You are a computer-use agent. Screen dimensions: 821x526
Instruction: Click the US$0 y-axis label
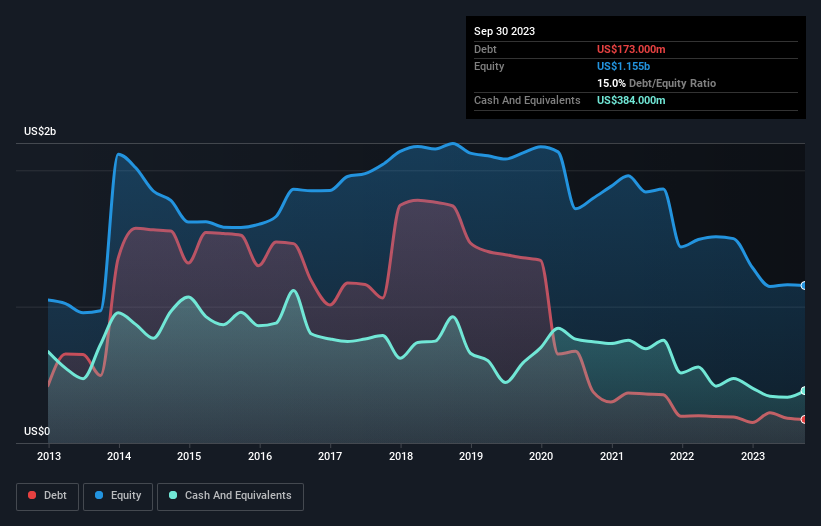pyautogui.click(x=37, y=431)
